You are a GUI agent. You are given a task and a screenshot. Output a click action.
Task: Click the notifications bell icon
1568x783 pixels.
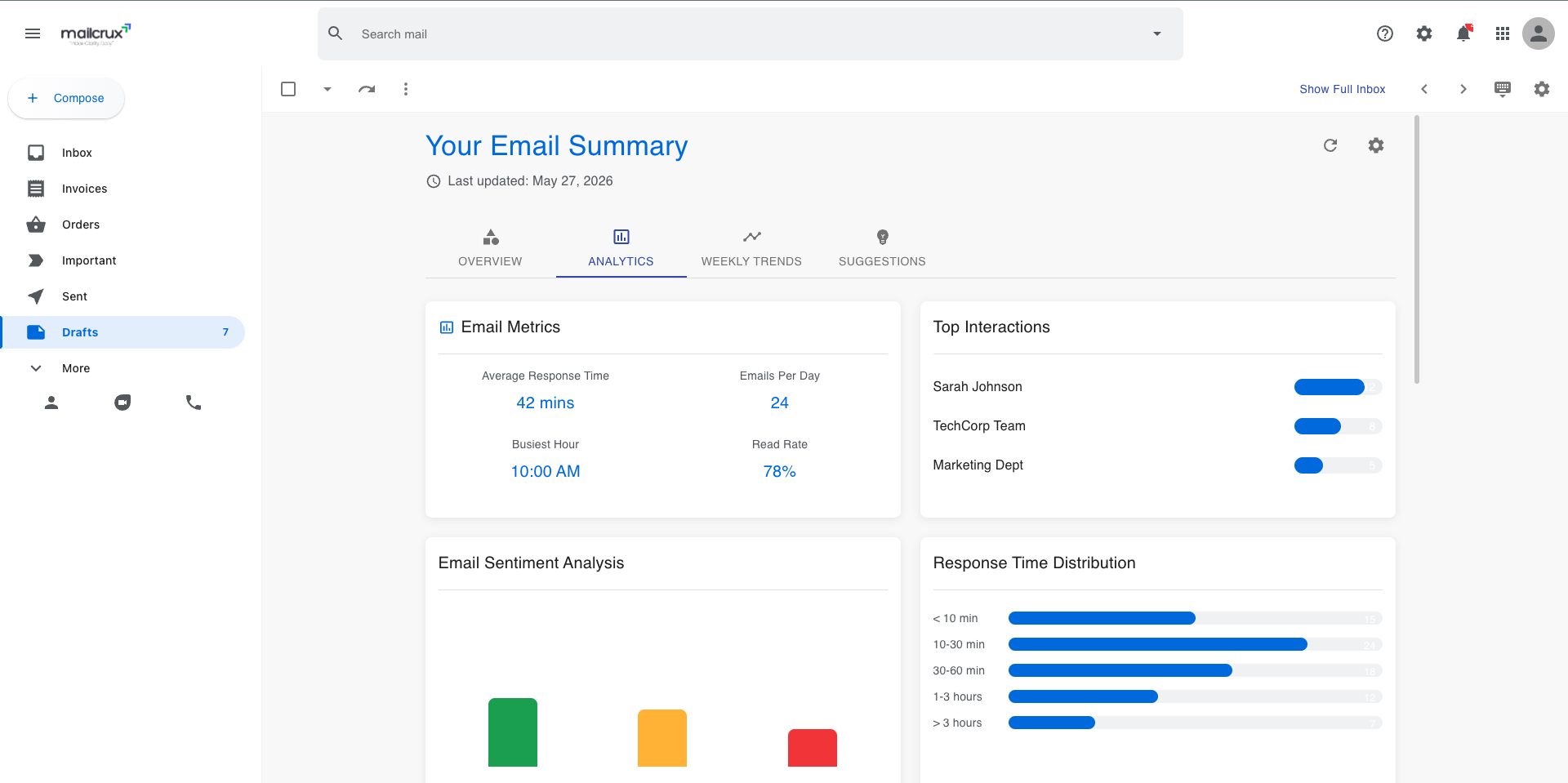[1463, 33]
